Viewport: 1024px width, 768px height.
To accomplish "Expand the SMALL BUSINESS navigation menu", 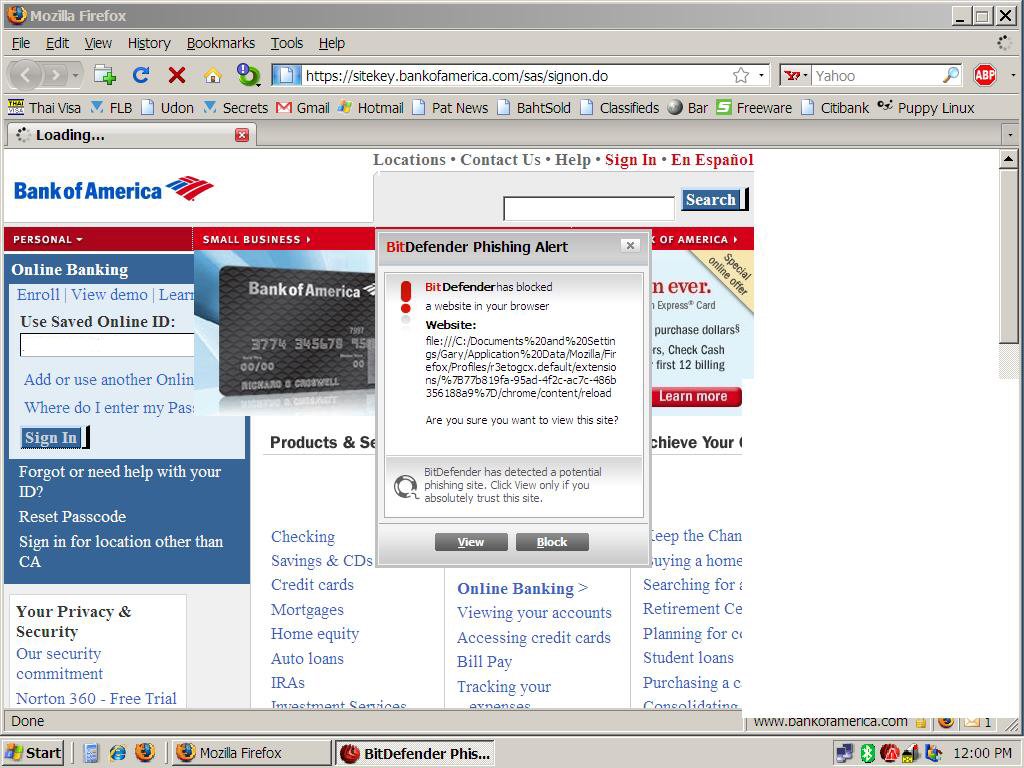I will coord(257,240).
